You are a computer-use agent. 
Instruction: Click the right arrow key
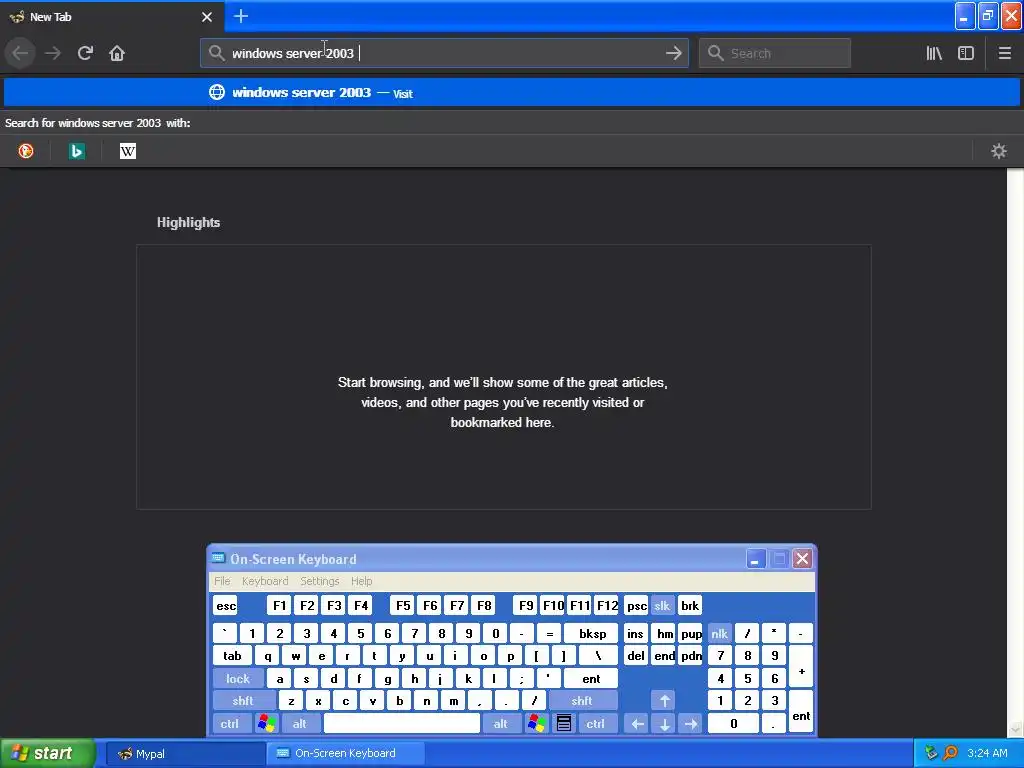(691, 724)
